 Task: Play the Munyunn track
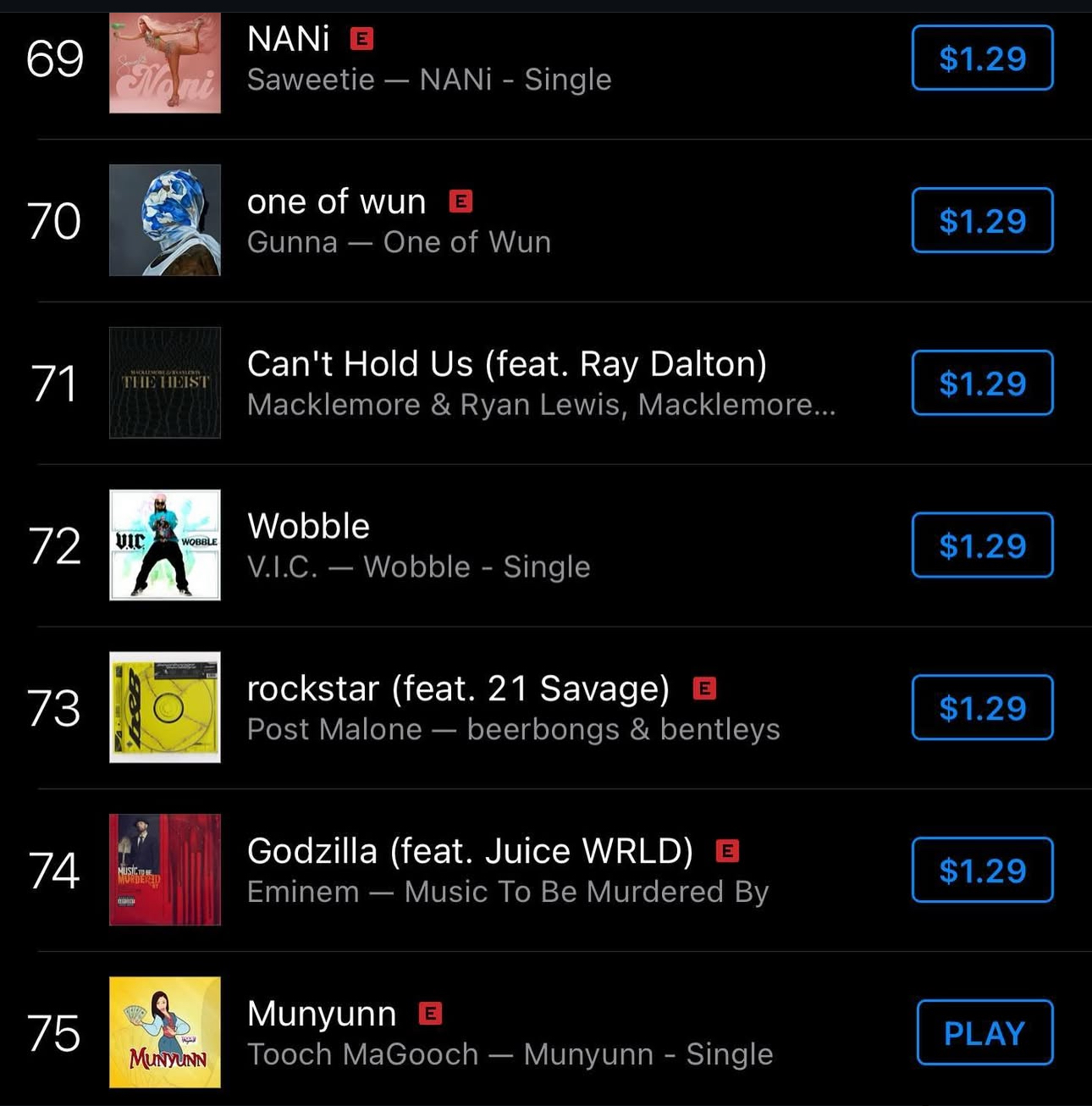[985, 1032]
